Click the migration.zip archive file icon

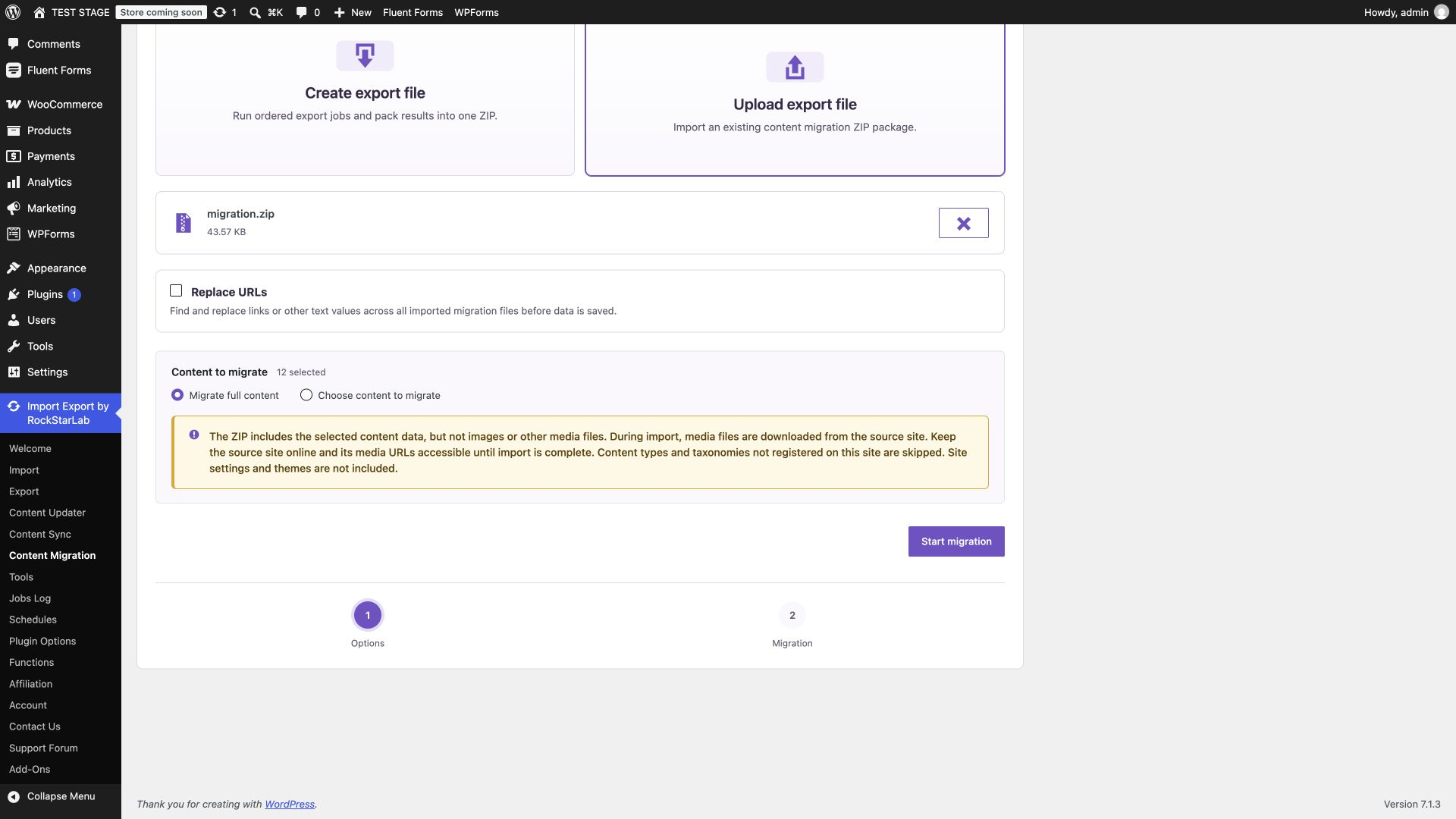coord(184,222)
